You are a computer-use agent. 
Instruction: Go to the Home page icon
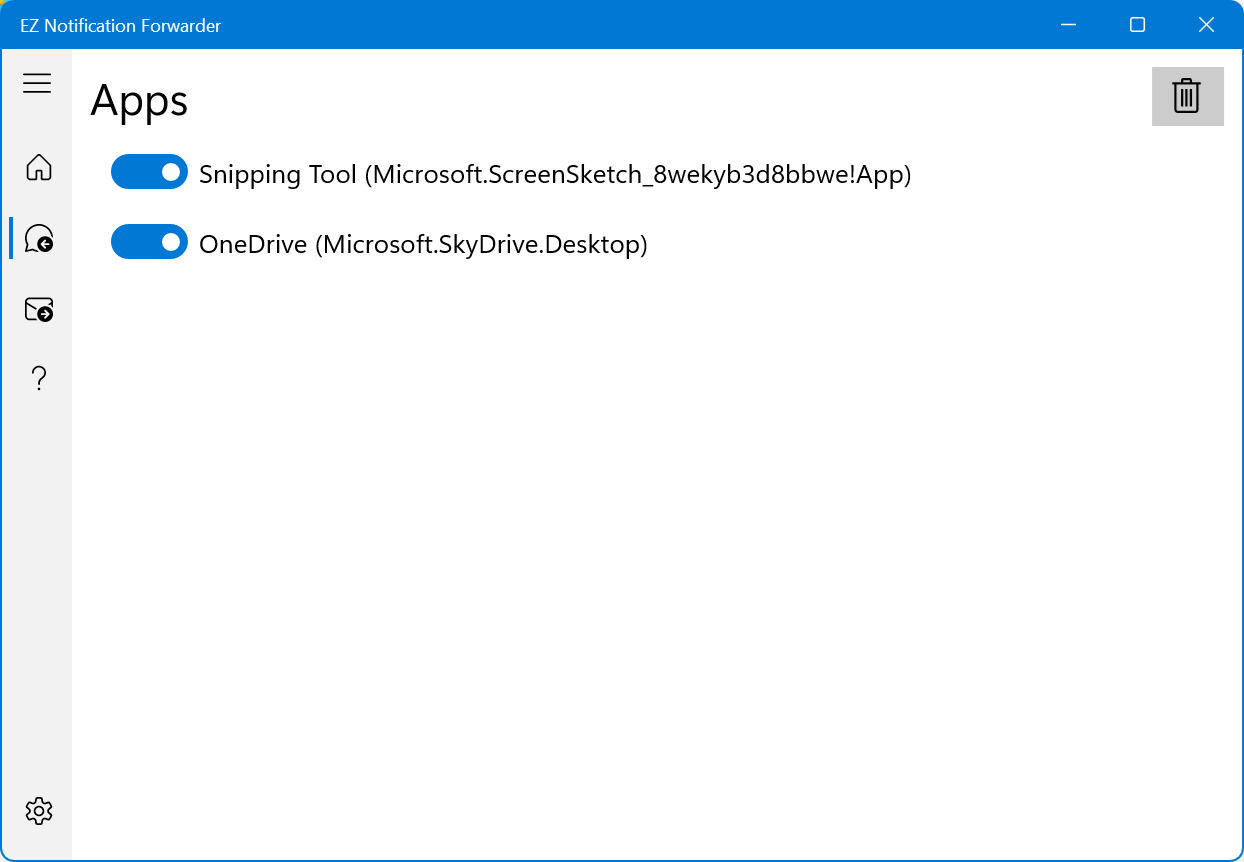coord(38,167)
